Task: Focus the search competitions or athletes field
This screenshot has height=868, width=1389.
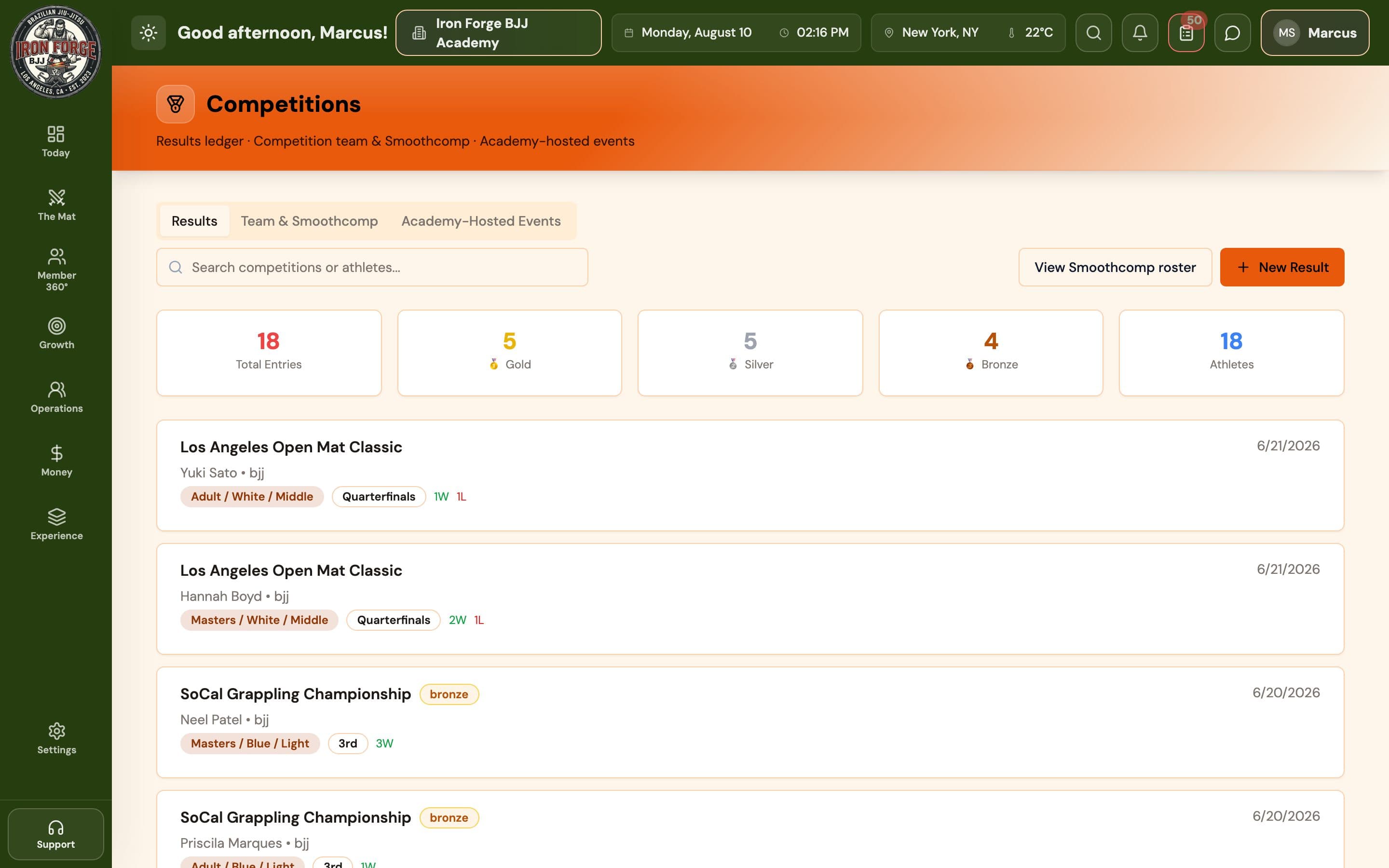Action: click(x=372, y=267)
